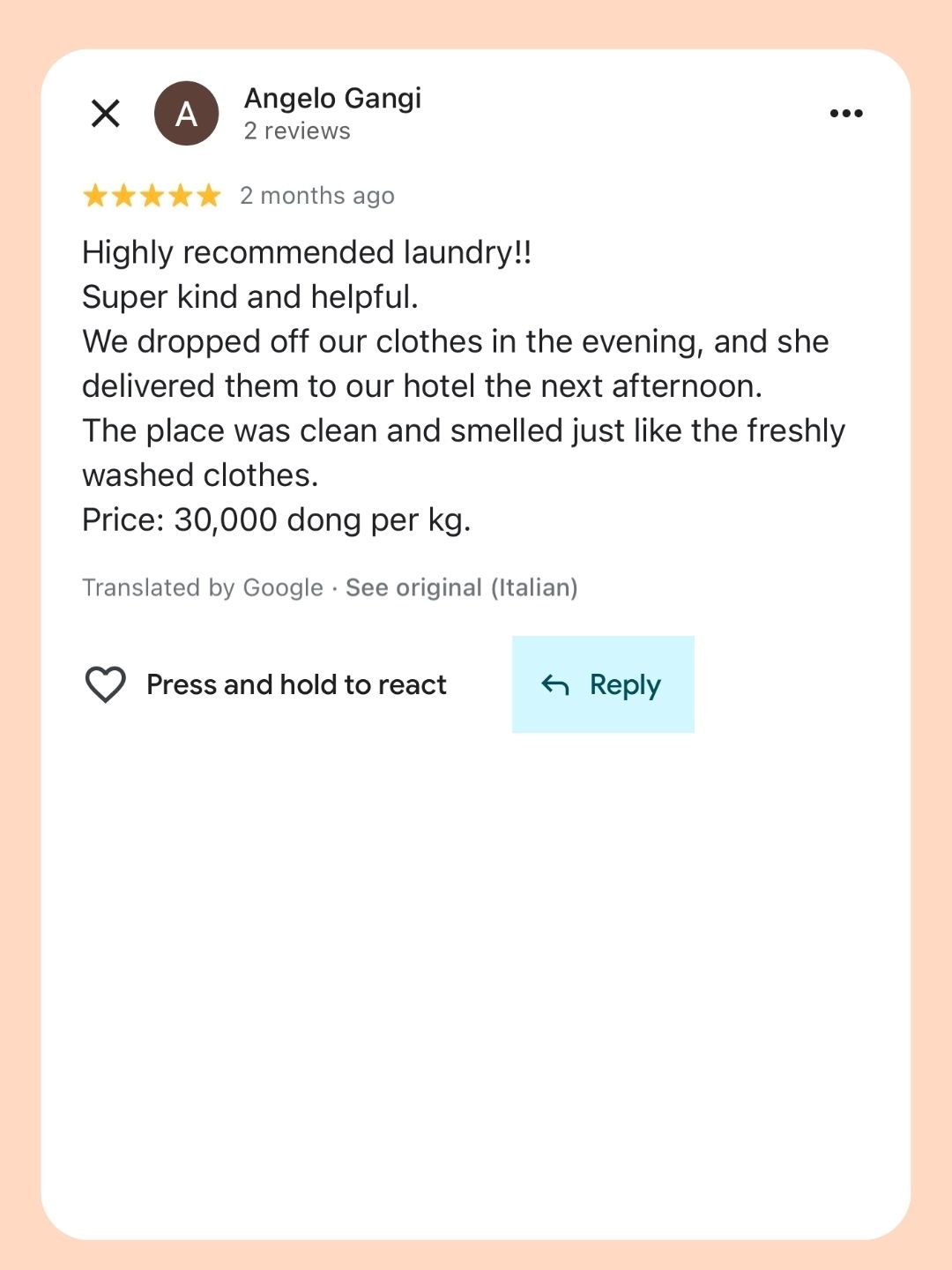This screenshot has width=952, height=1270.
Task: Click the "Super kind and helpful." line
Action: [x=250, y=297]
